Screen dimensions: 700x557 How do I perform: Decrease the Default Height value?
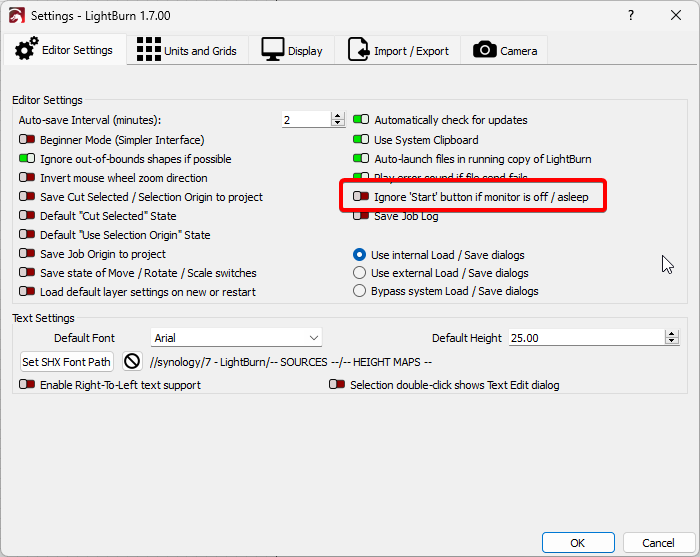tap(671, 341)
